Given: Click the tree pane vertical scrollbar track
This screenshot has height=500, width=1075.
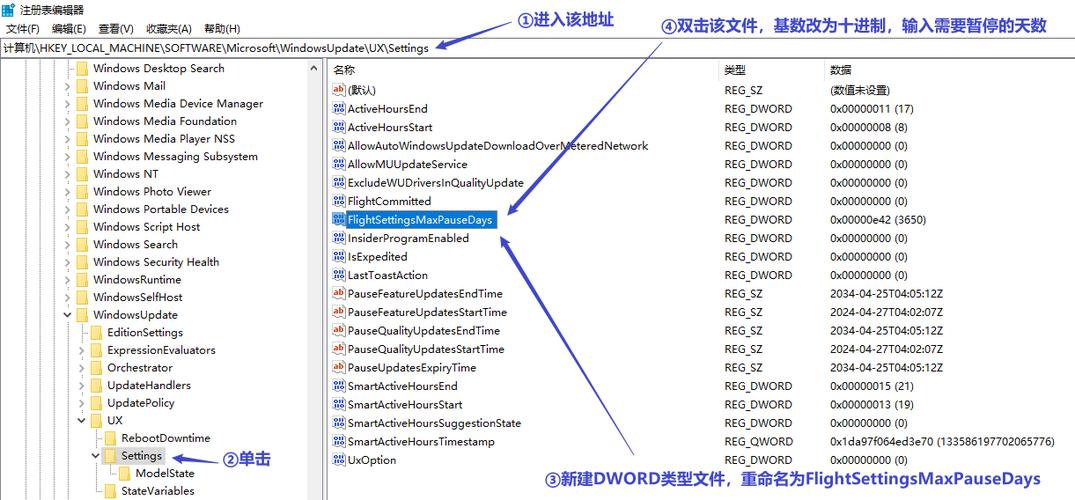Looking at the screenshot, I should pos(314,288).
